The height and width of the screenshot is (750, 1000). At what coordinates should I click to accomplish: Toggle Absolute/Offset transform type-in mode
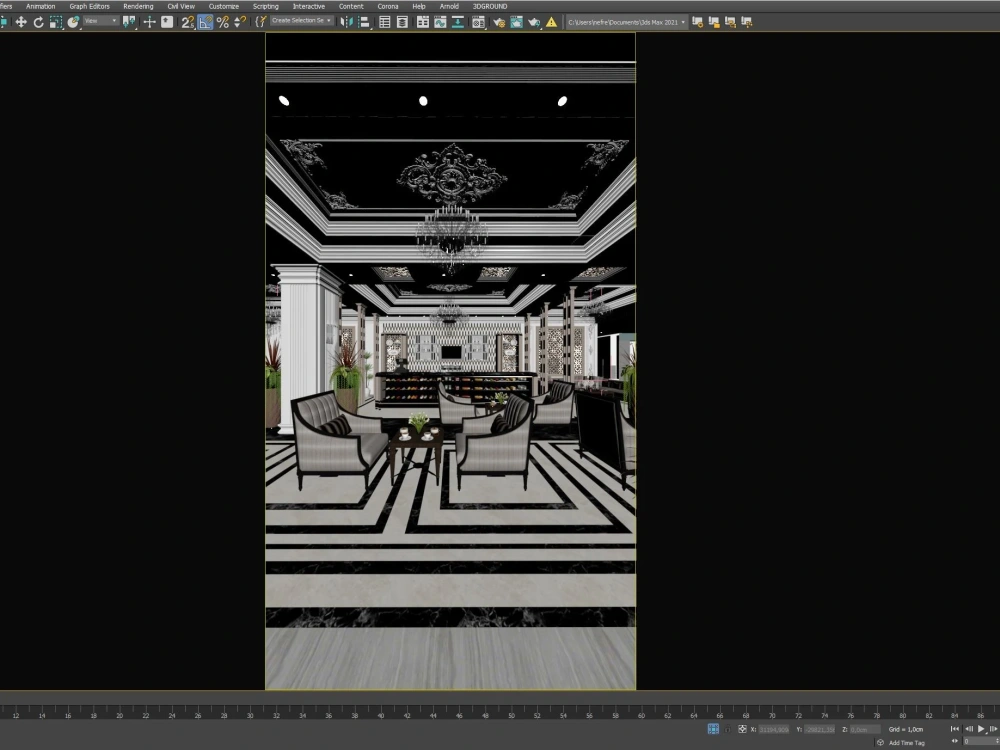(742, 729)
